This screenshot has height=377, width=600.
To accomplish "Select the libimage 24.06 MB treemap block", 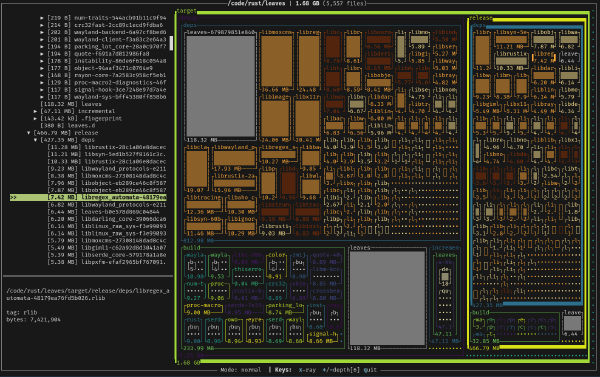I will (275, 118).
